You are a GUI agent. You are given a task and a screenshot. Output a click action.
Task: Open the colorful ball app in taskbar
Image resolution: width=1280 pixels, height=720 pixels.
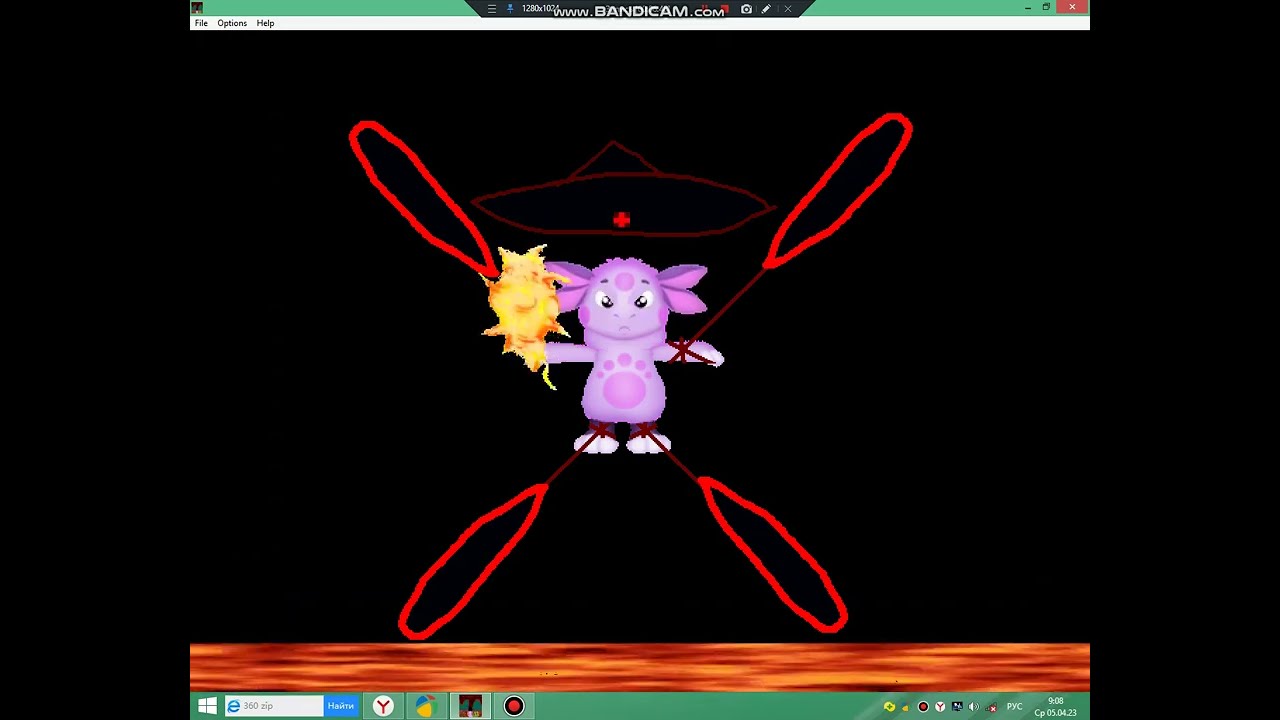pos(426,706)
